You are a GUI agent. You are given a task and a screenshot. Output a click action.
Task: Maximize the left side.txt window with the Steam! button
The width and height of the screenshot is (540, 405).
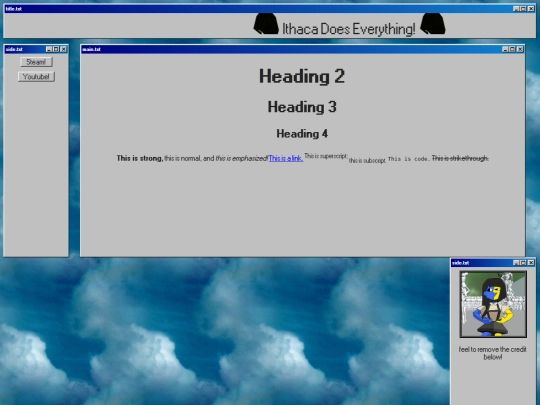click(x=56, y=49)
